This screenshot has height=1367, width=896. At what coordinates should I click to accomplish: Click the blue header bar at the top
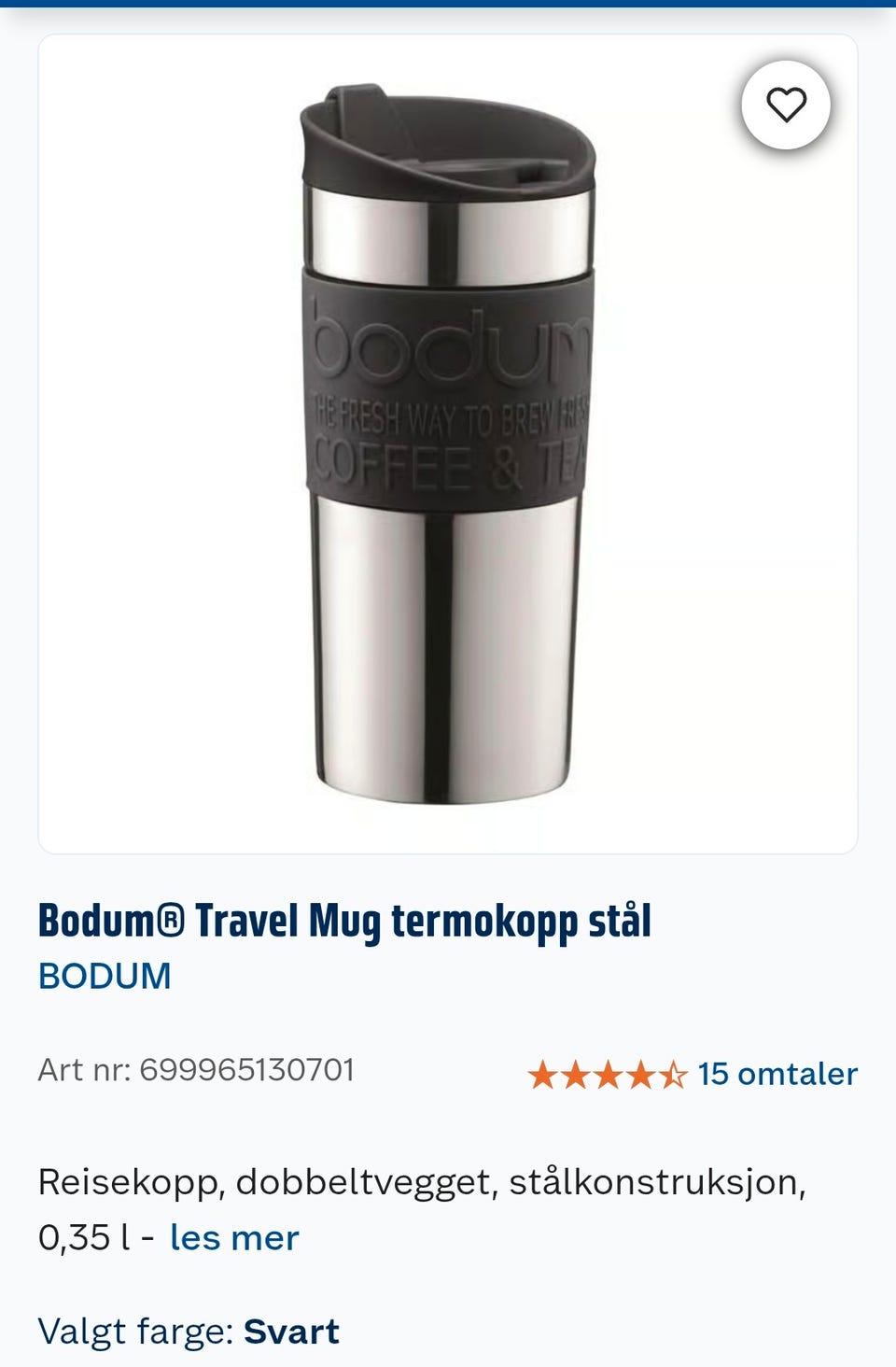pyautogui.click(x=448, y=4)
